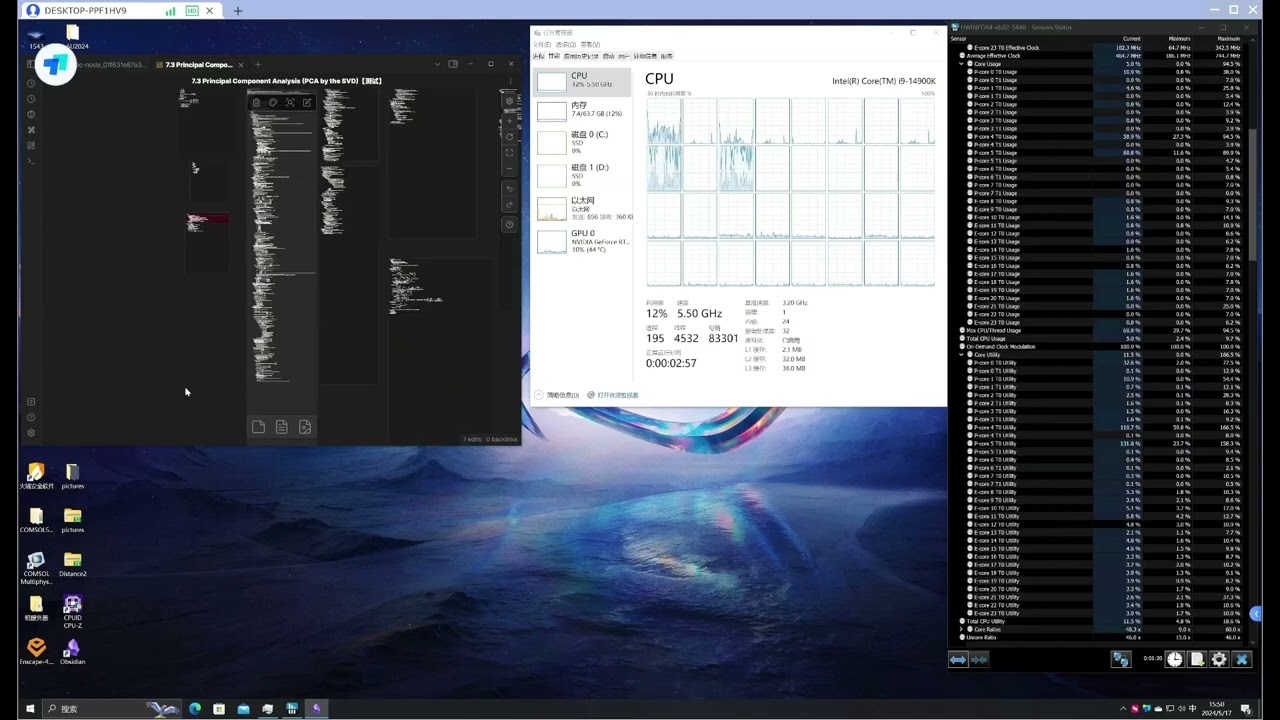Open the Obsidian desktop shortcut
The image size is (1280, 720).
(x=72, y=652)
